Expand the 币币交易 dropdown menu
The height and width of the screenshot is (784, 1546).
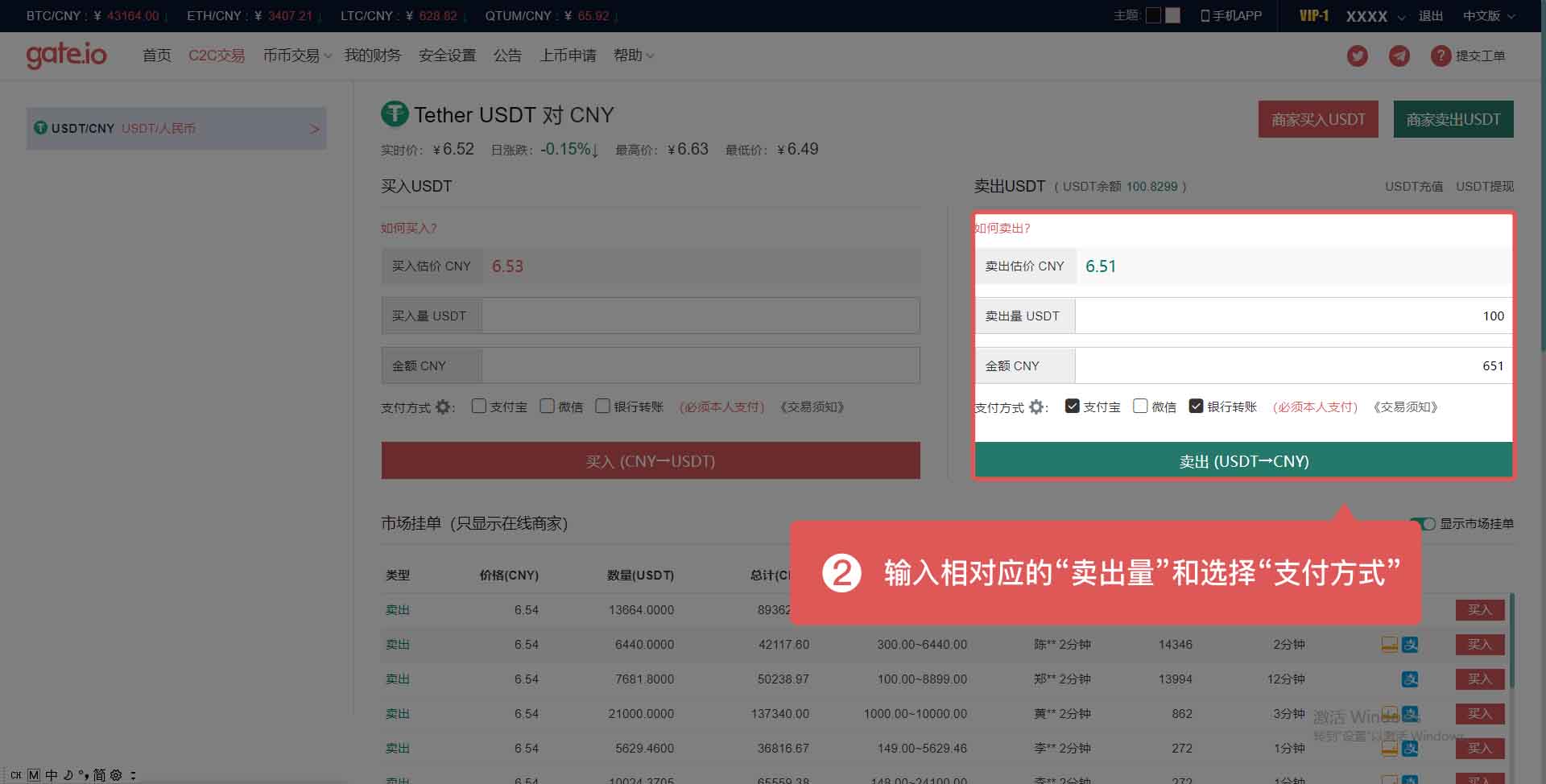[297, 56]
